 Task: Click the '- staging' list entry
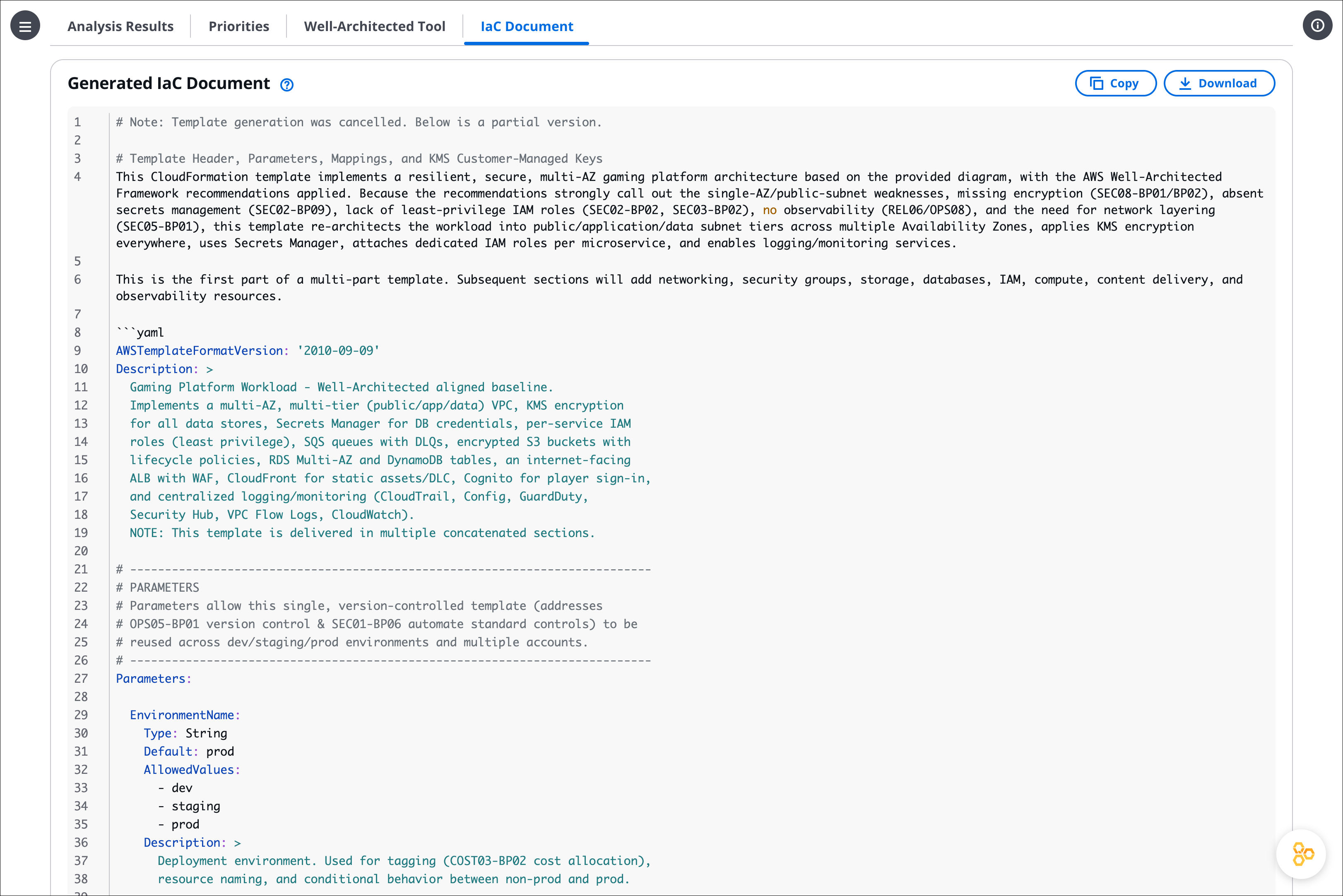(189, 807)
